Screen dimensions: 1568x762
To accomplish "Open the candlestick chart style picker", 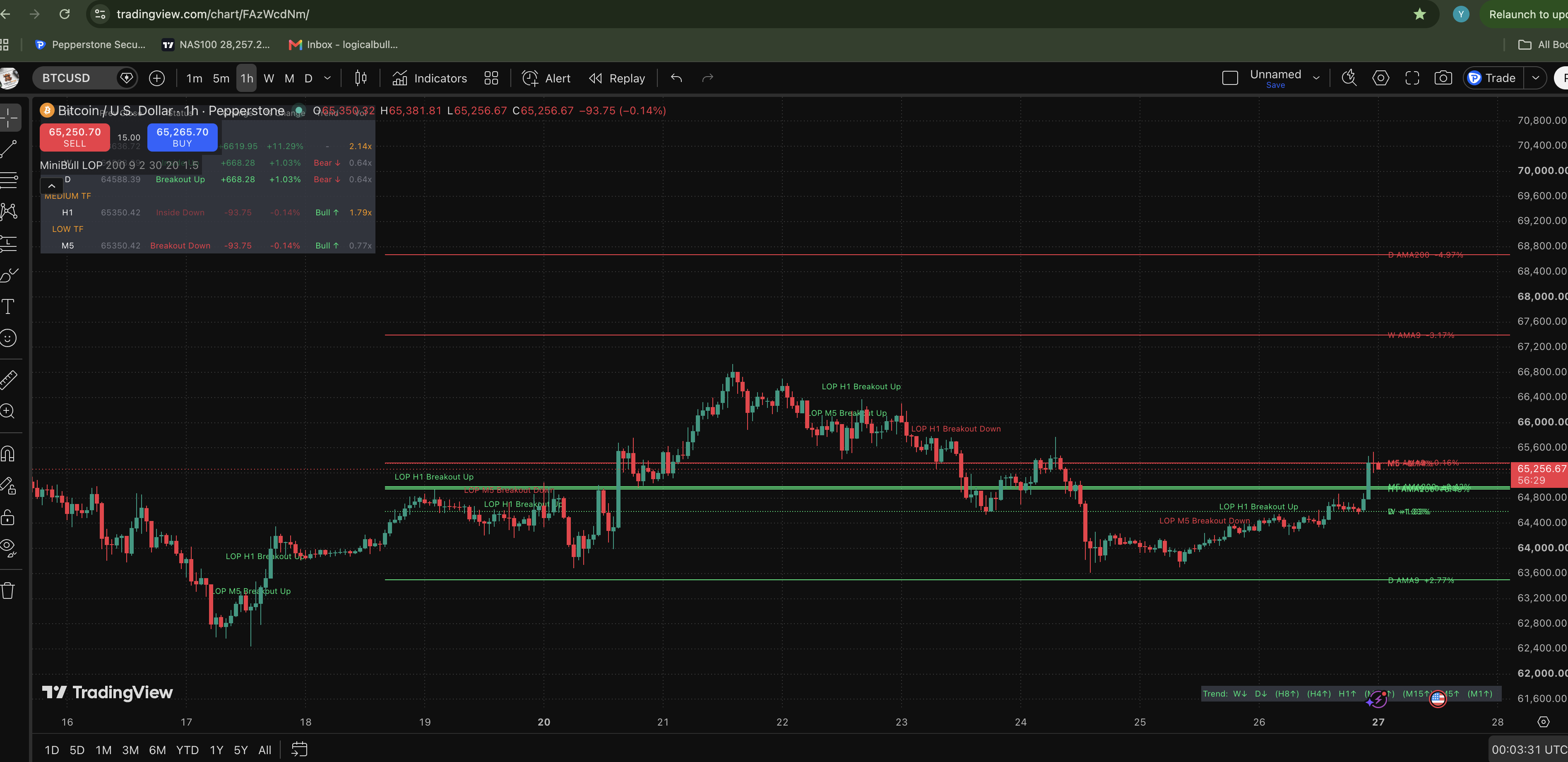I will click(361, 78).
